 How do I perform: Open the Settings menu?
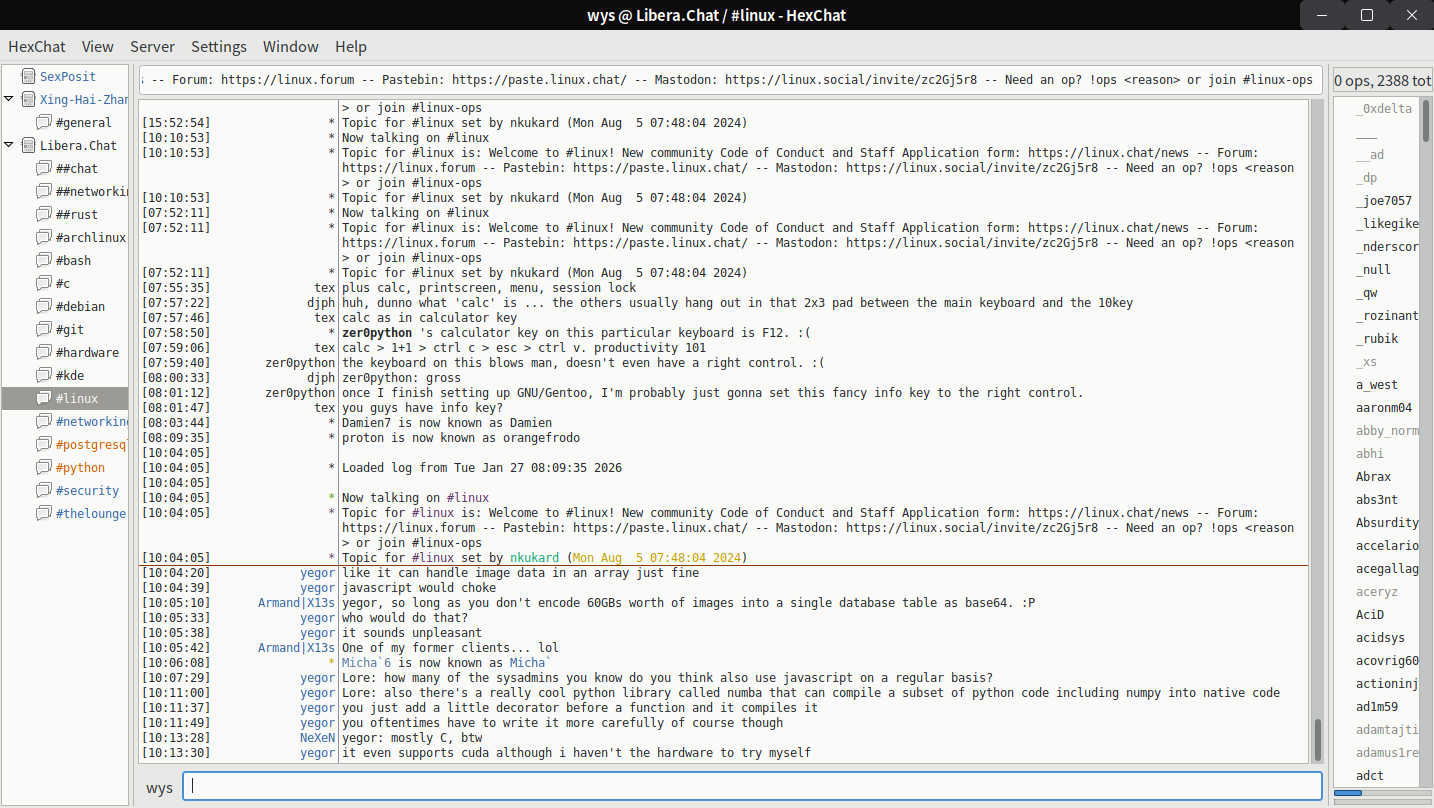pos(218,47)
